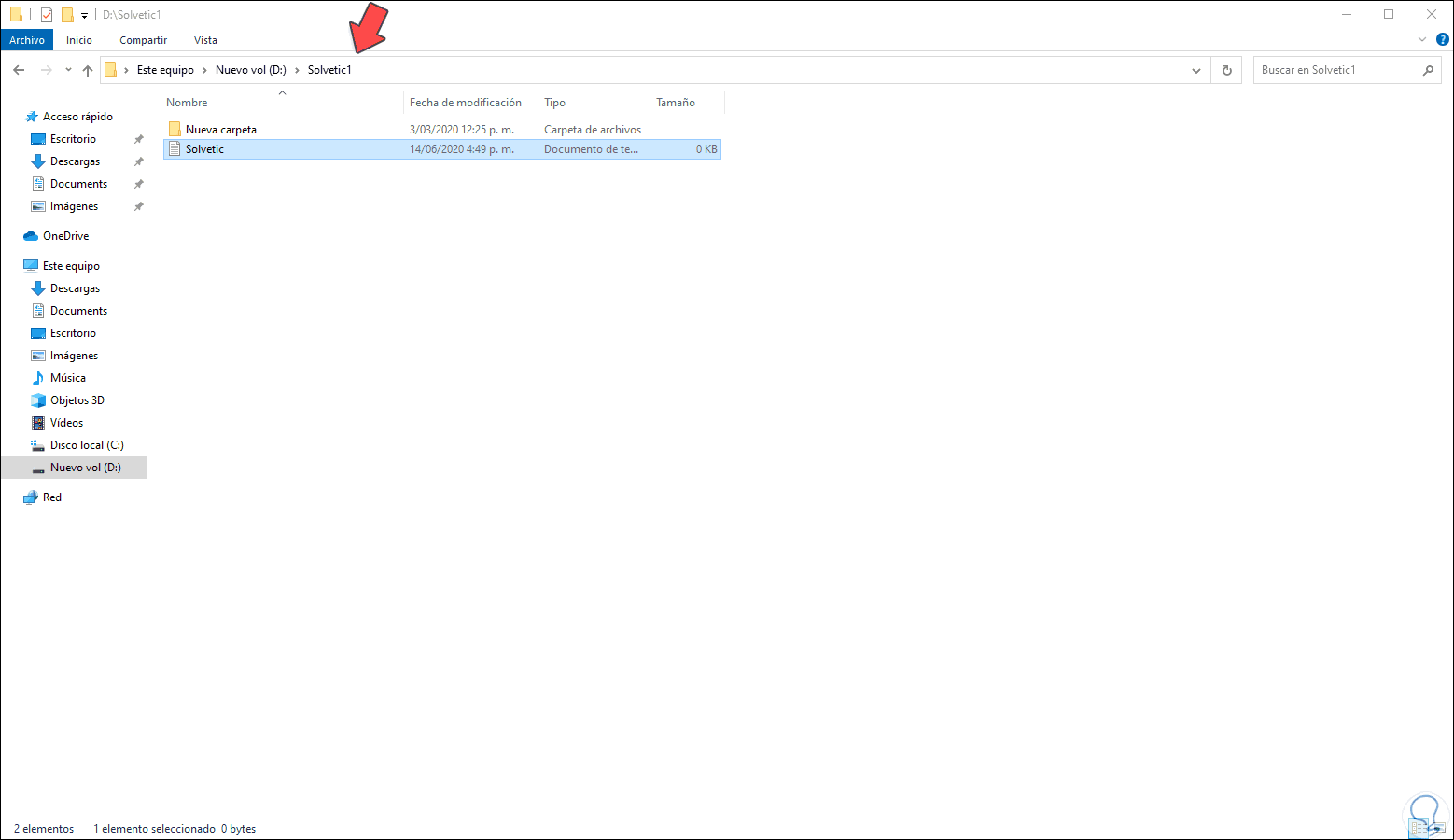
Task: Open the Solvetic text document
Action: [x=204, y=148]
